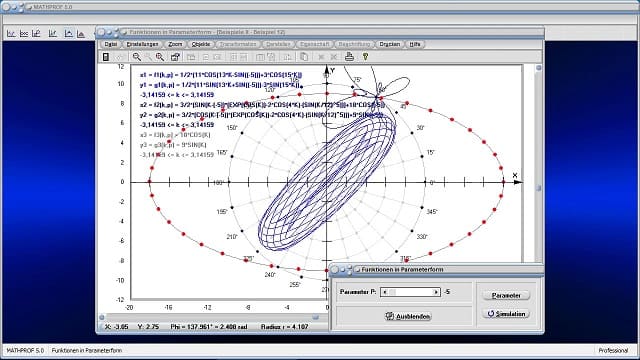Click right arrow of Parameter P slider
Screen dimensions: 640x360
[436, 292]
